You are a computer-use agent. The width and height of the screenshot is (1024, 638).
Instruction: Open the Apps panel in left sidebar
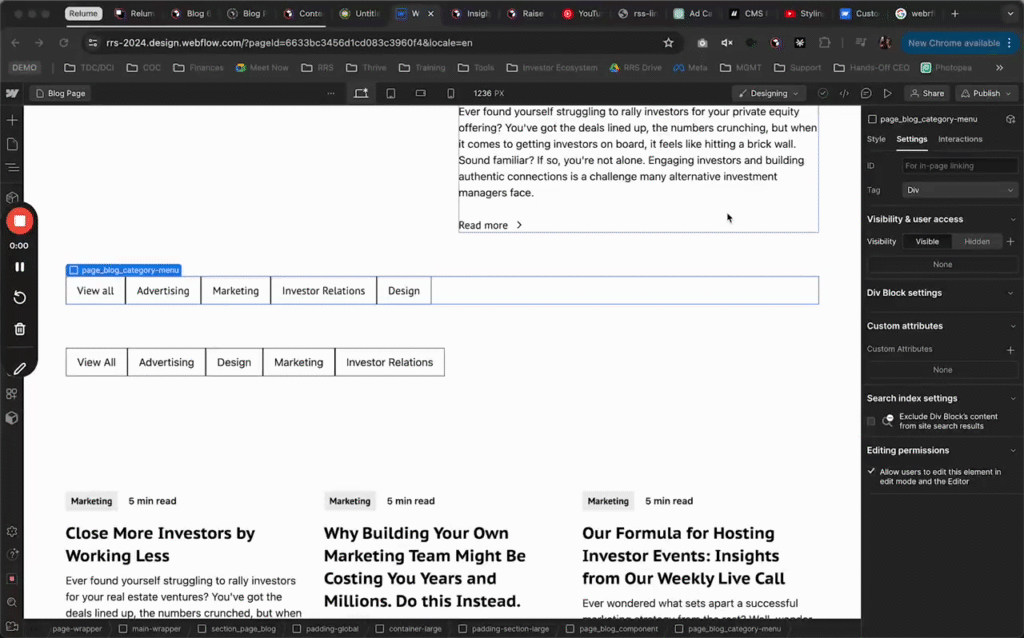click(x=12, y=394)
